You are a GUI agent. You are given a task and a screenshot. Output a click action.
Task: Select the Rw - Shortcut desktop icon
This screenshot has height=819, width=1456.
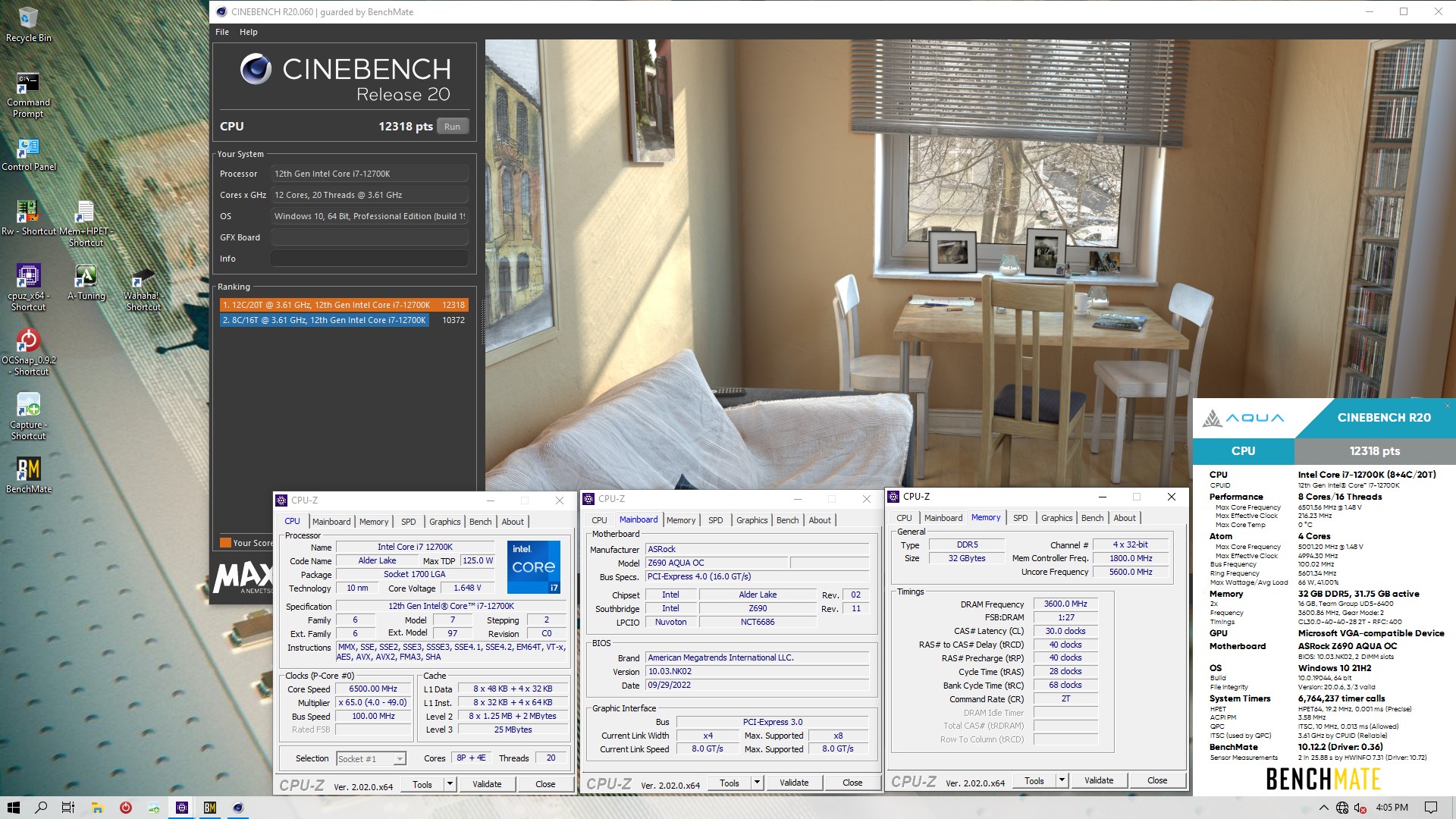tap(28, 218)
